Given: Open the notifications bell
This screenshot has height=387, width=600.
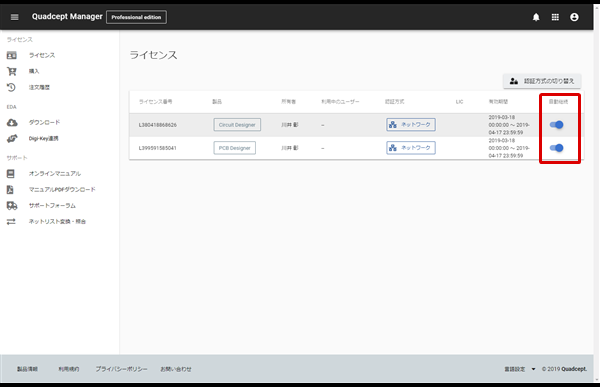Looking at the screenshot, I should tap(536, 17).
